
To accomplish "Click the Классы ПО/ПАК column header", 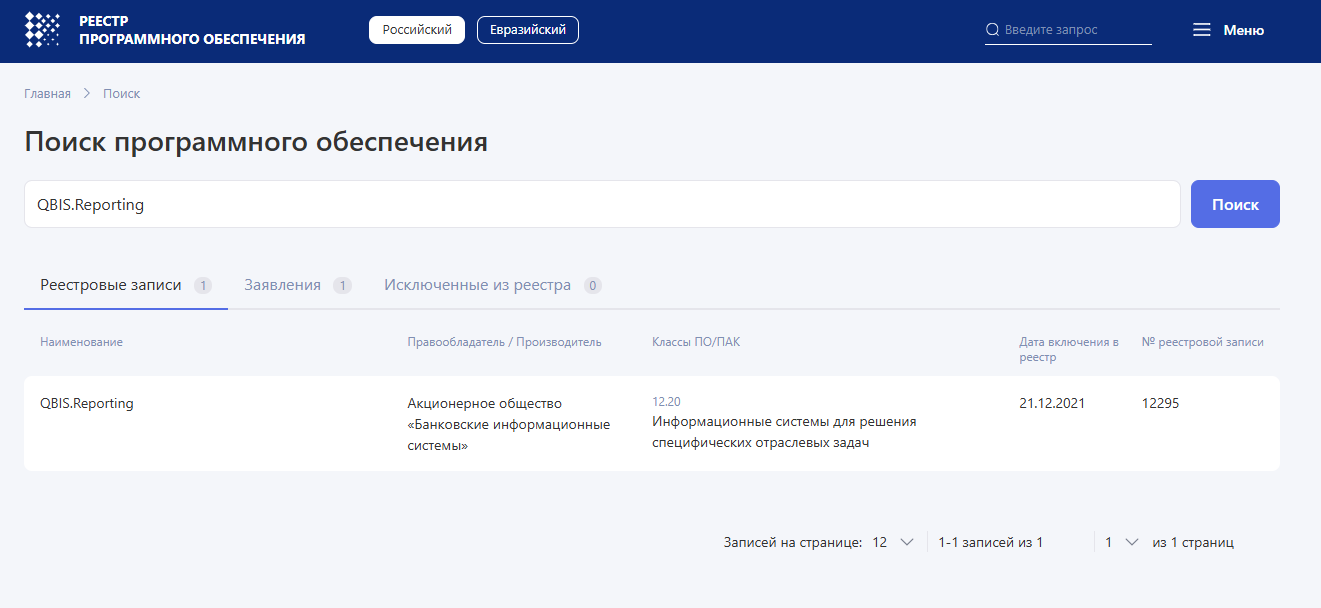I will click(696, 342).
